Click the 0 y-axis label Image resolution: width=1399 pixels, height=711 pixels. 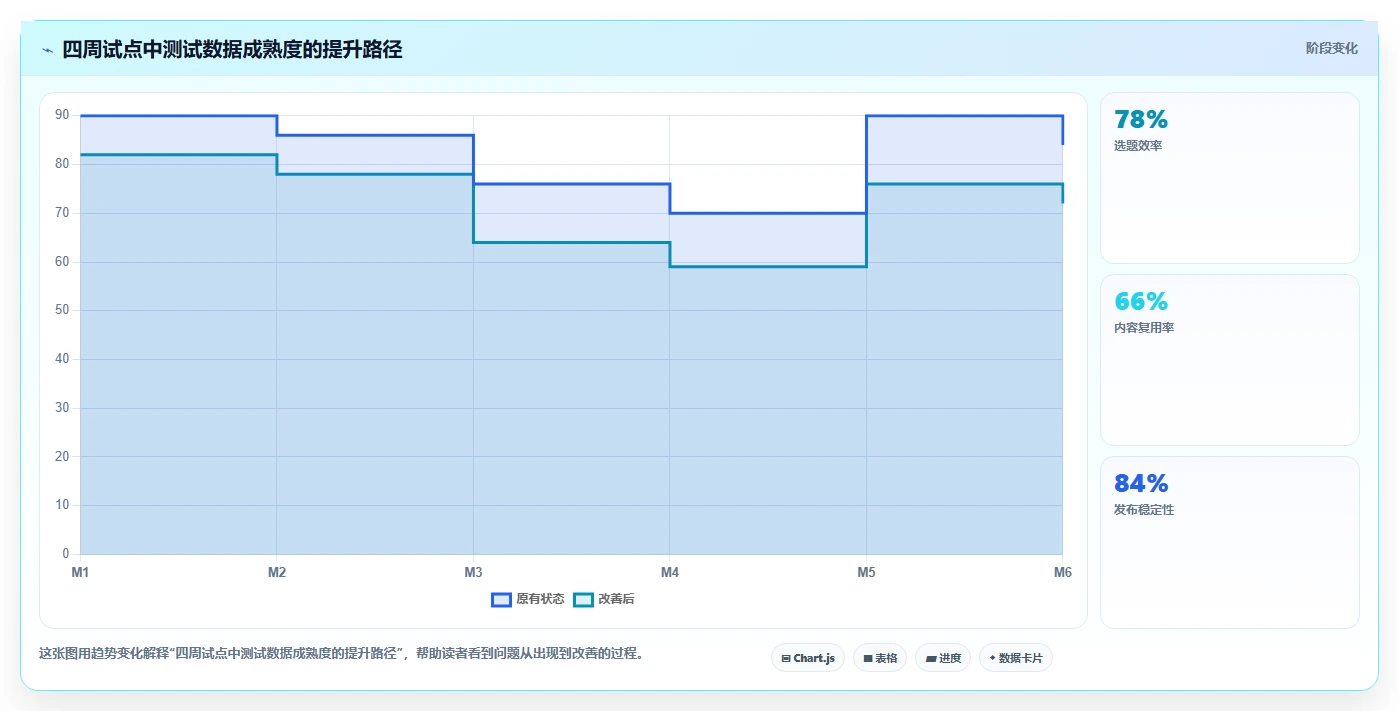pos(66,554)
